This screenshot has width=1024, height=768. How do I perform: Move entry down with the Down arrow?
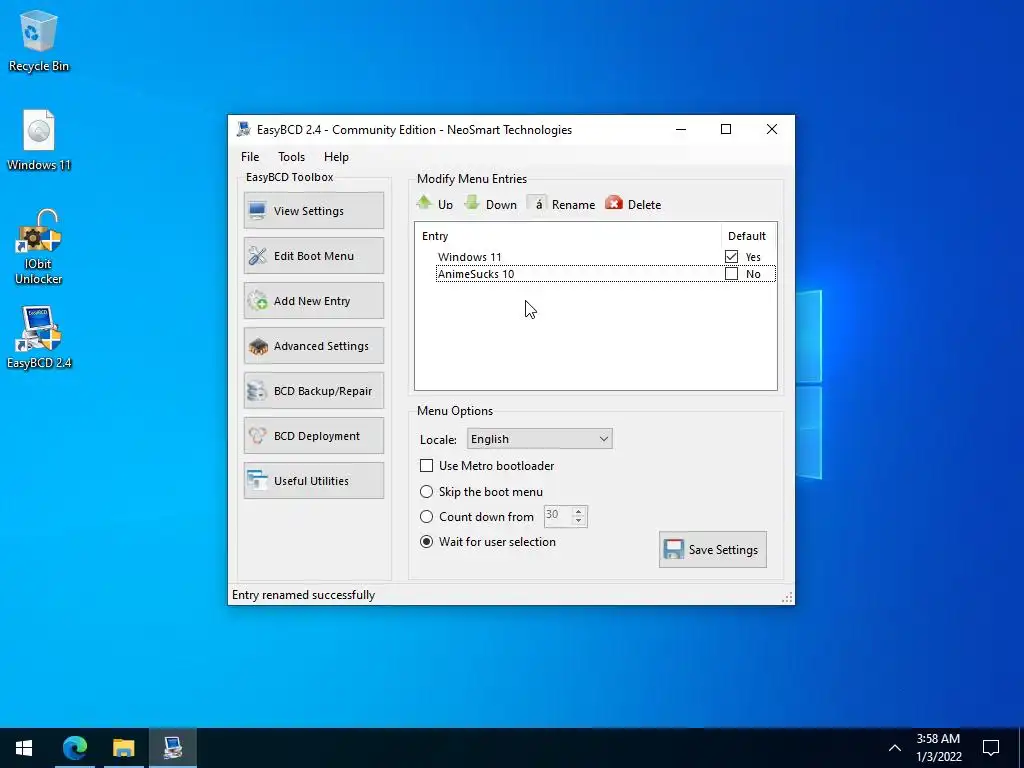coord(490,204)
